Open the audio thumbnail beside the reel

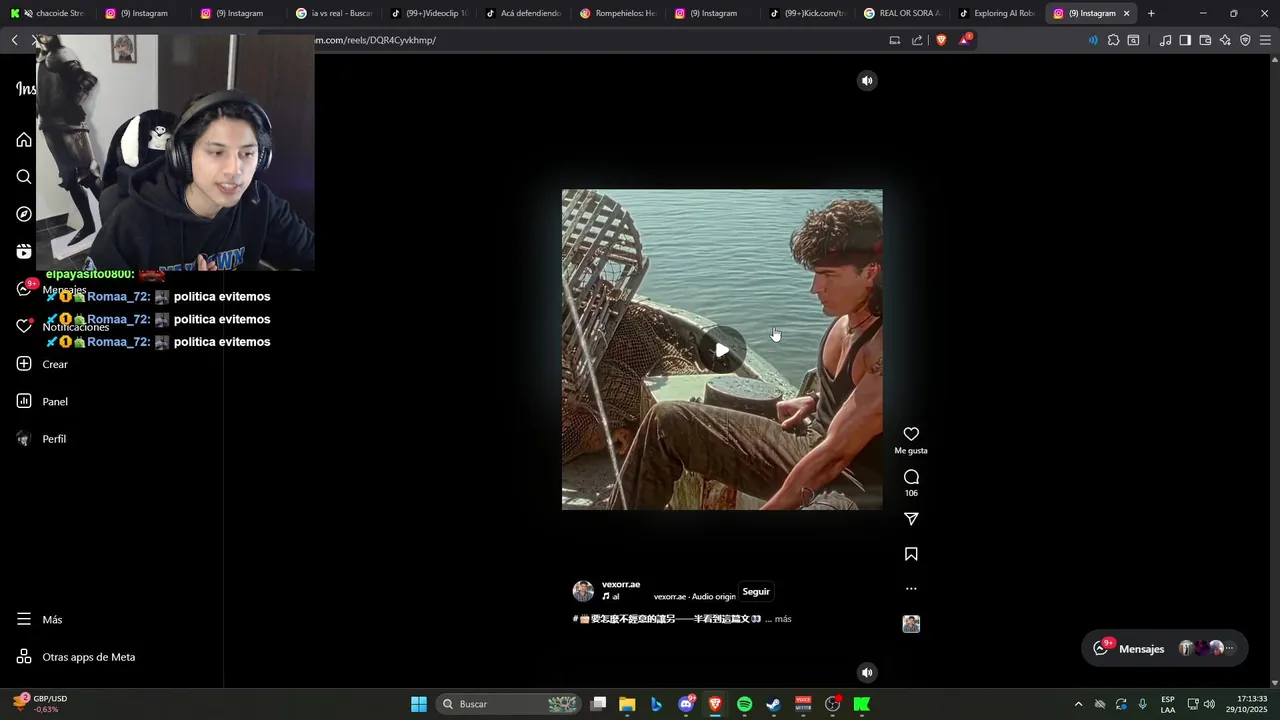click(911, 624)
